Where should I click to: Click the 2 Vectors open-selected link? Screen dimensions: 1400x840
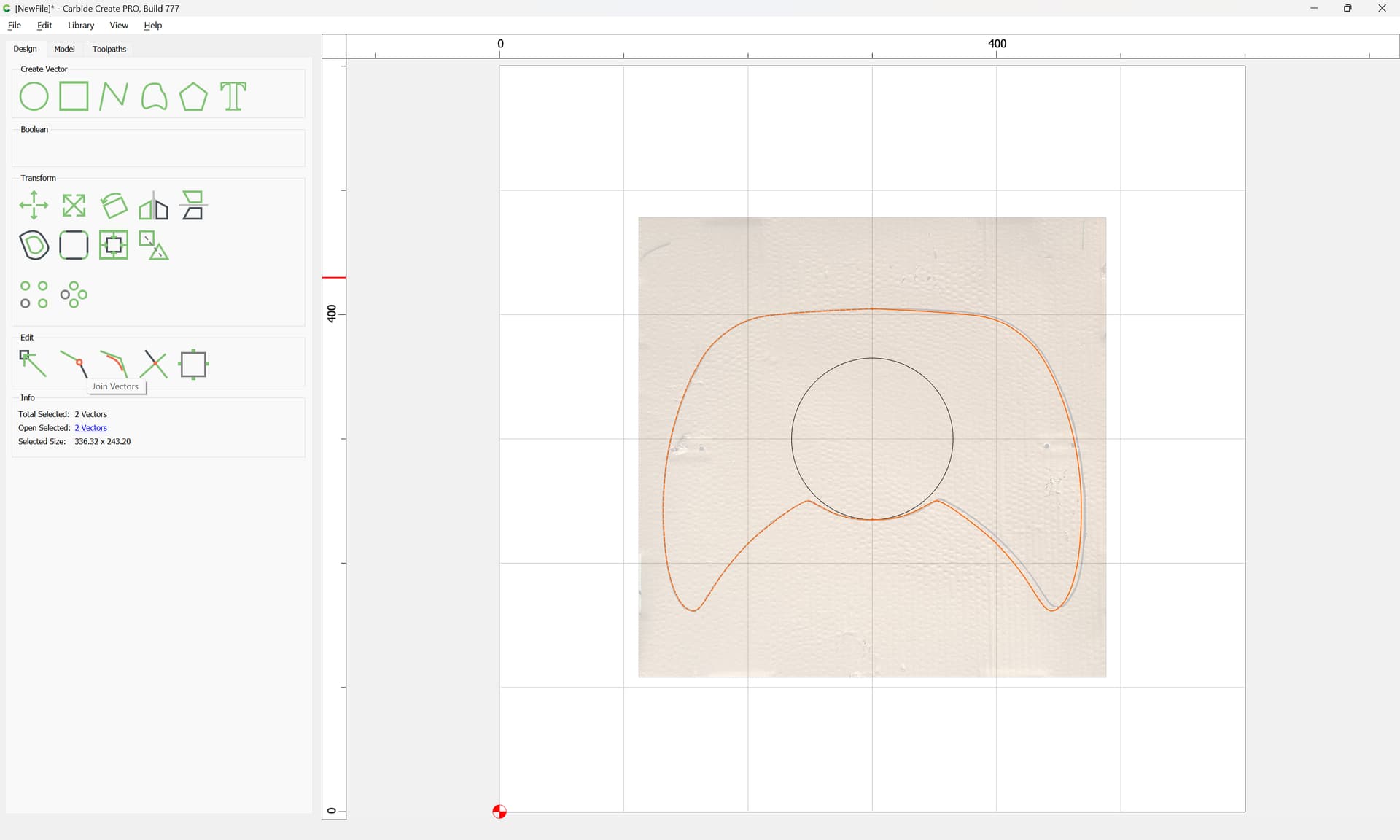click(90, 428)
